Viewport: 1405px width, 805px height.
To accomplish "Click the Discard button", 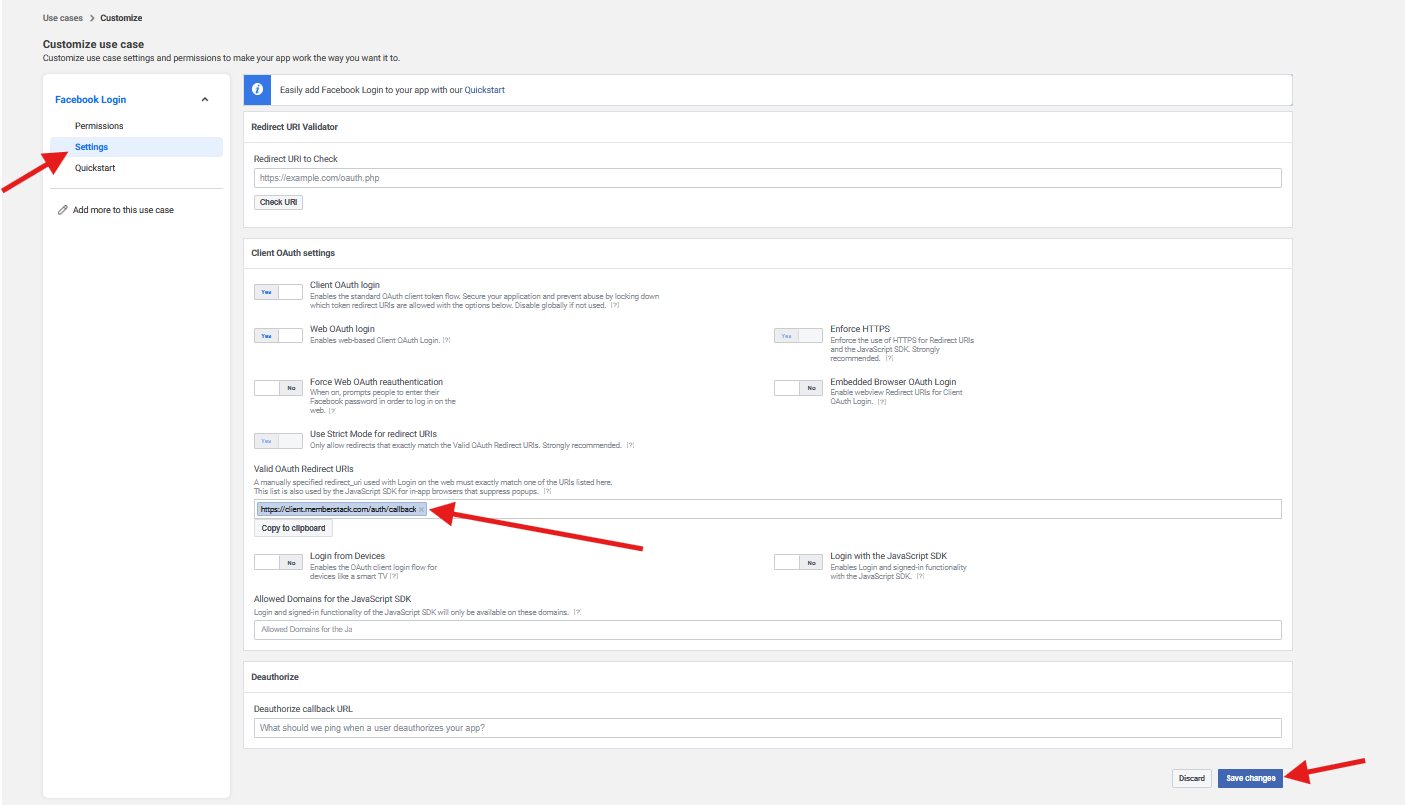I will (x=1192, y=778).
